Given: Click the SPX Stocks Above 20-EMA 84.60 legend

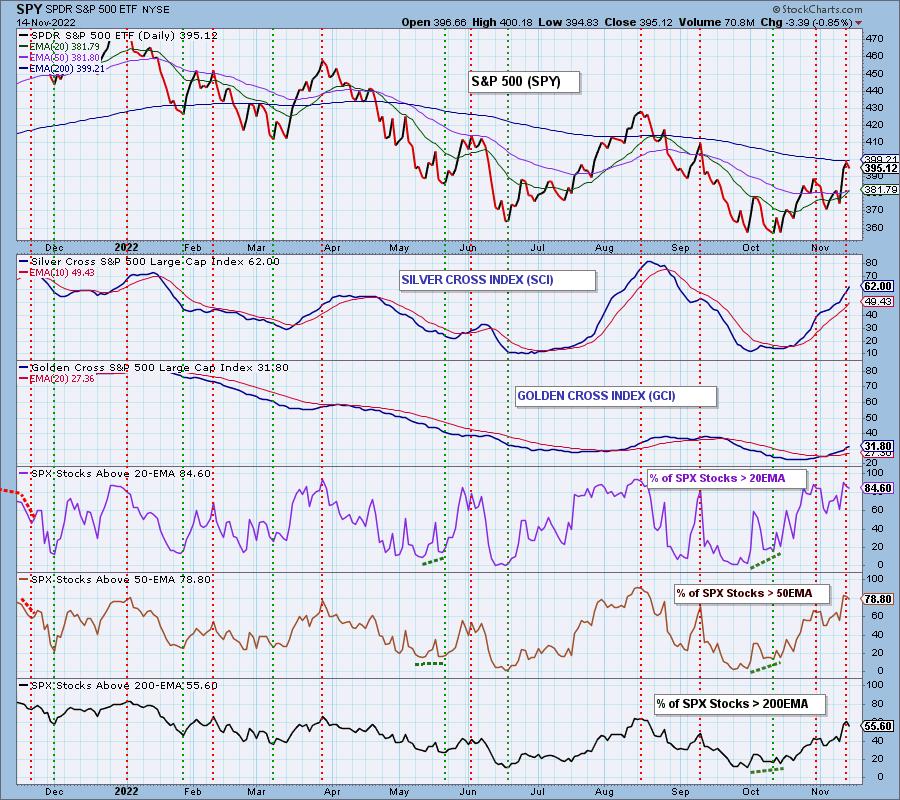Looking at the screenshot, I should (115, 473).
